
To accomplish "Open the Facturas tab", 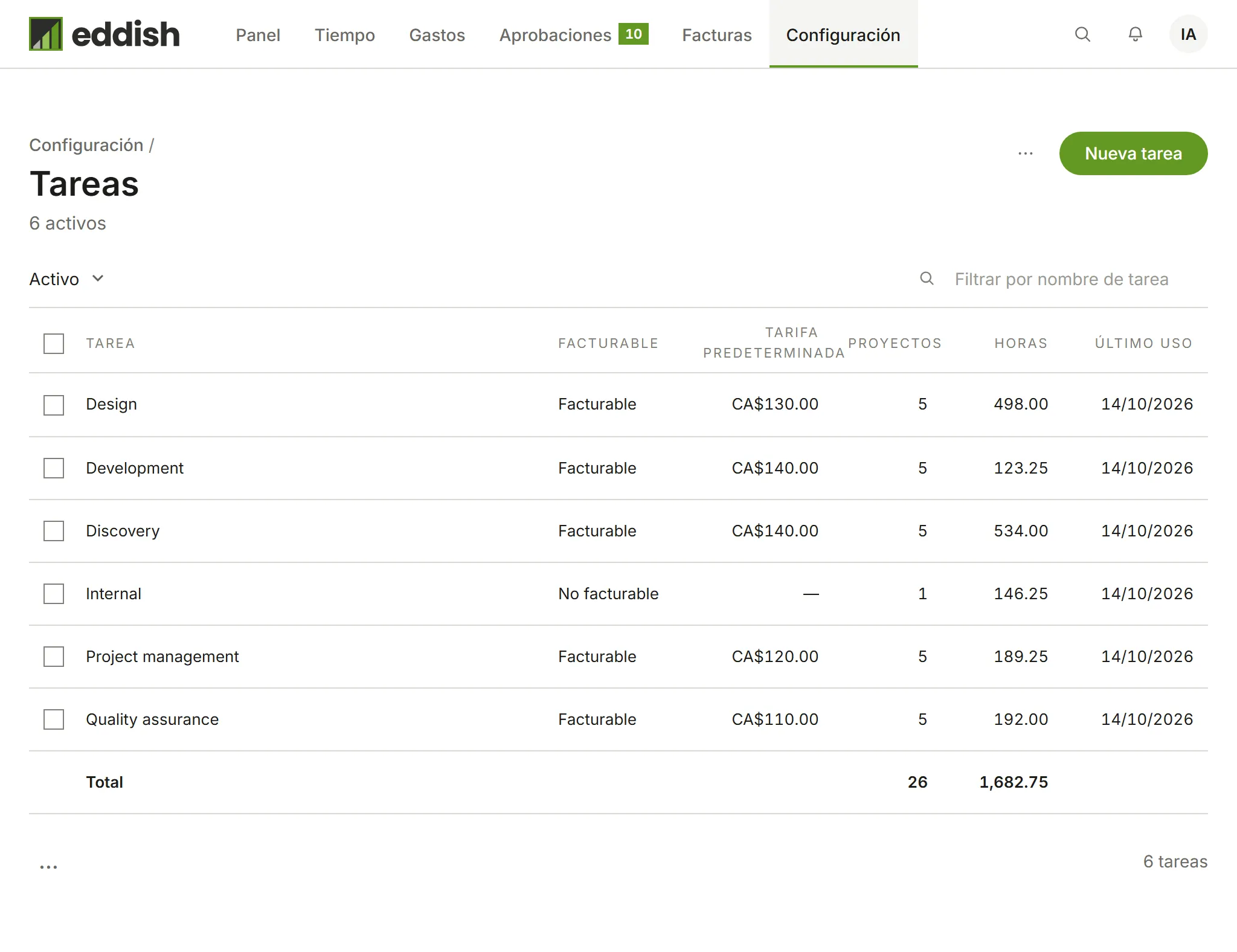I will coord(717,35).
